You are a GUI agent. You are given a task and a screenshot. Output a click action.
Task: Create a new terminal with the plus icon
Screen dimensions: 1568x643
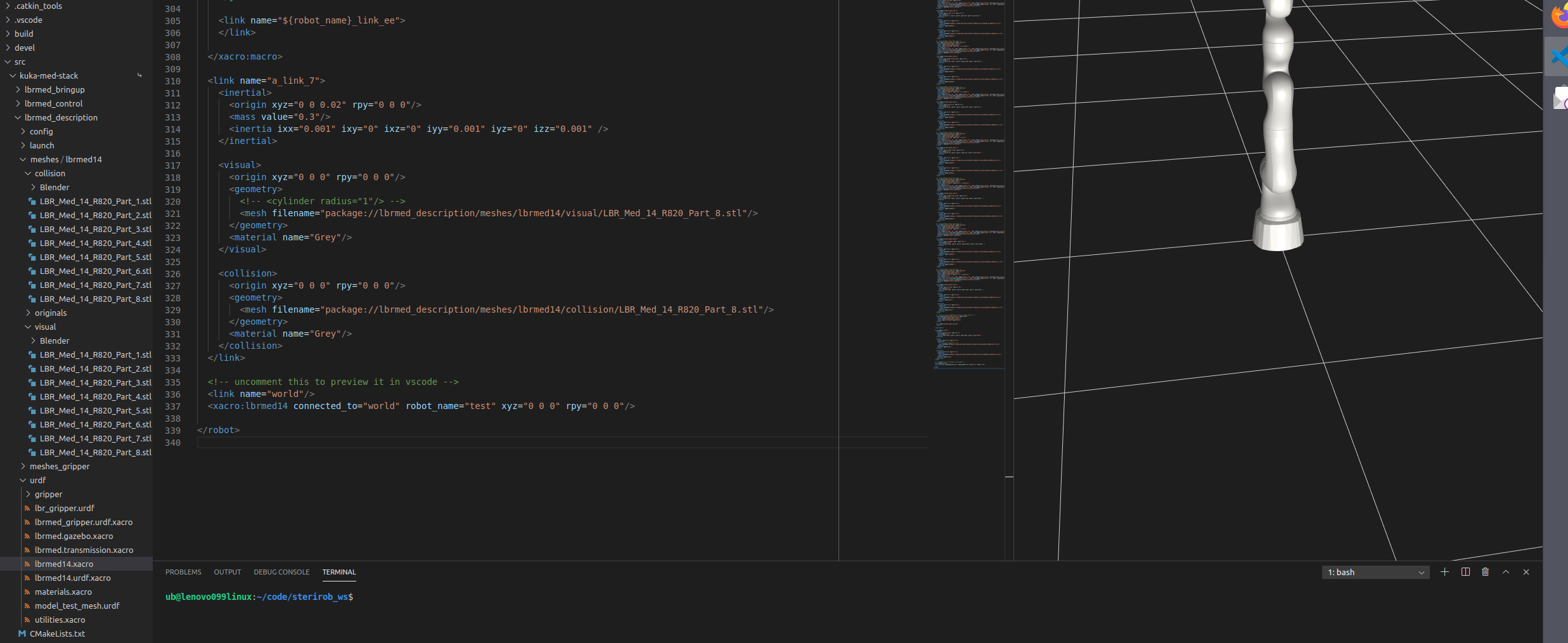tap(1444, 572)
